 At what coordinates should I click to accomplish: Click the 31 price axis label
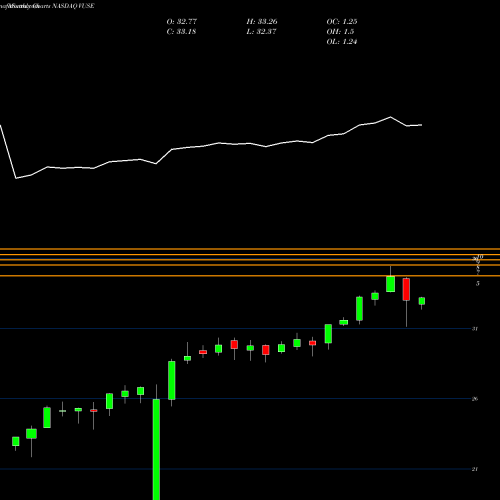[x=475, y=329]
